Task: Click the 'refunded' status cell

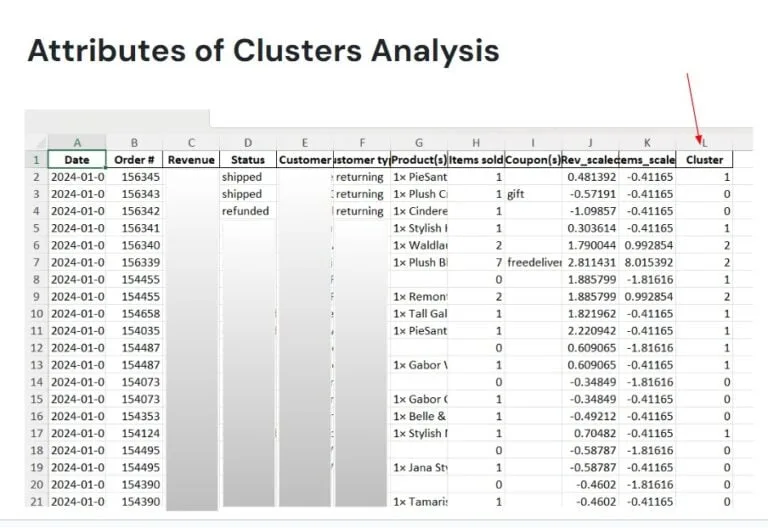Action: point(248,211)
